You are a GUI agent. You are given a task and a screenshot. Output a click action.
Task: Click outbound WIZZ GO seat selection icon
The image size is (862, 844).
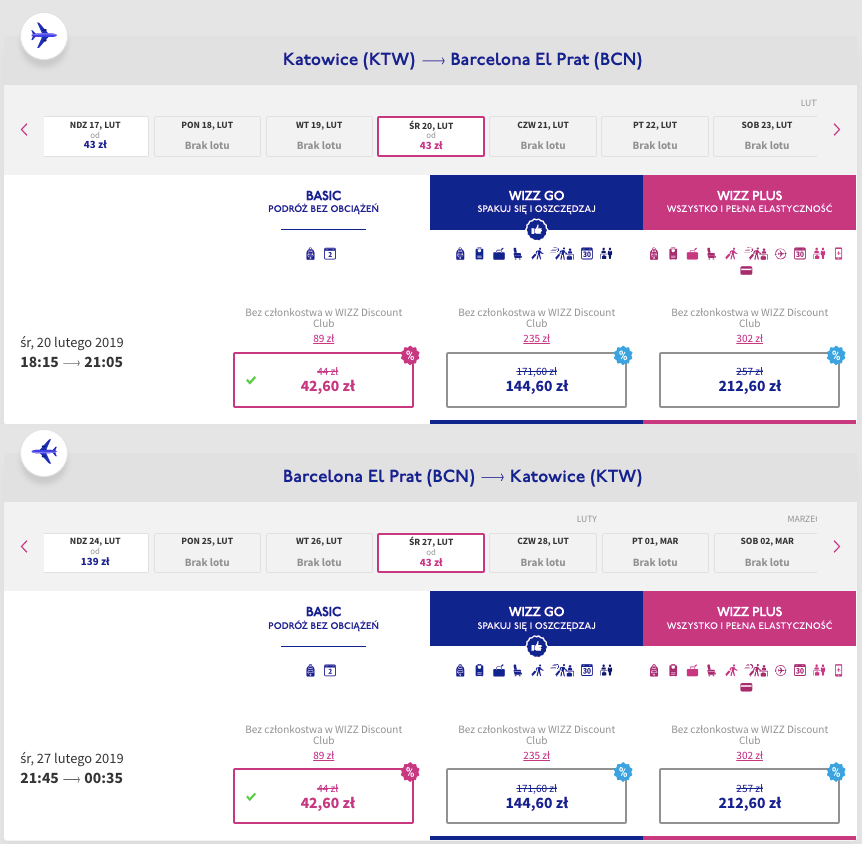[x=518, y=254]
